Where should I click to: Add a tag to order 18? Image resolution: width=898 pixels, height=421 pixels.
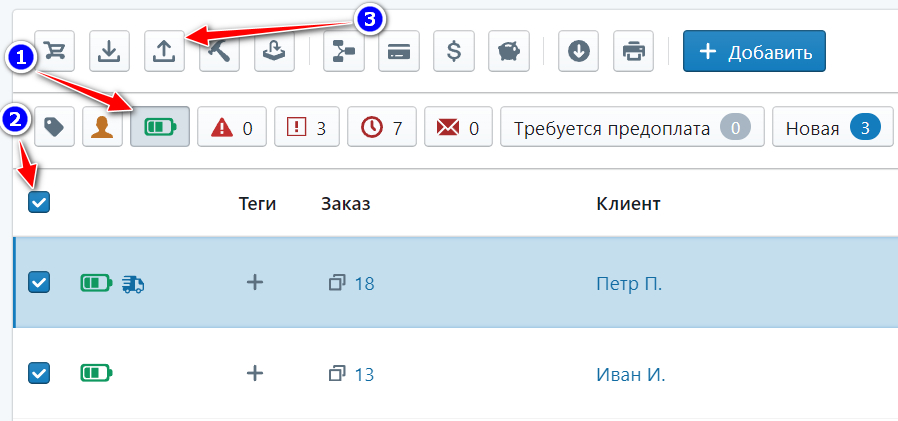click(x=255, y=283)
